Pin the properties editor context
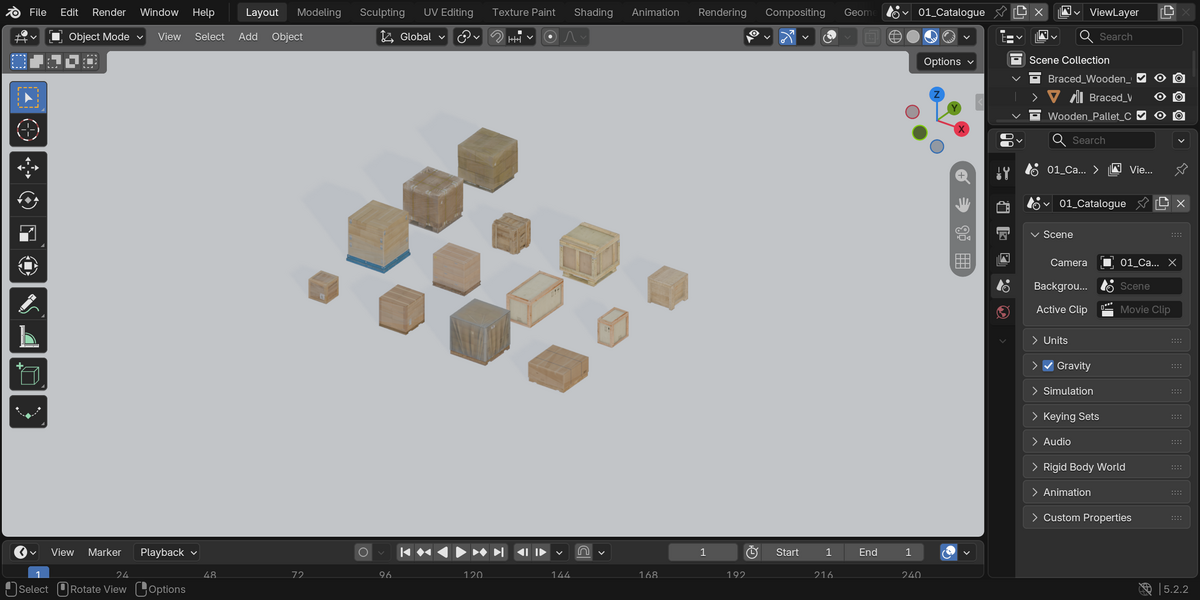This screenshot has width=1200, height=600. pos(1181,170)
